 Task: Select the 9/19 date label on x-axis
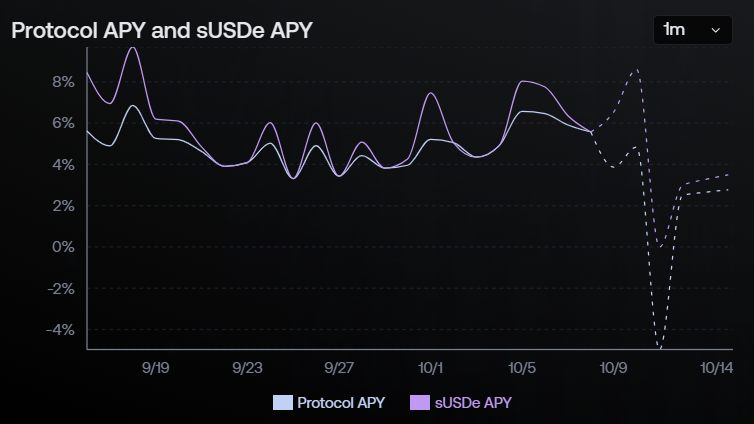tap(155, 367)
